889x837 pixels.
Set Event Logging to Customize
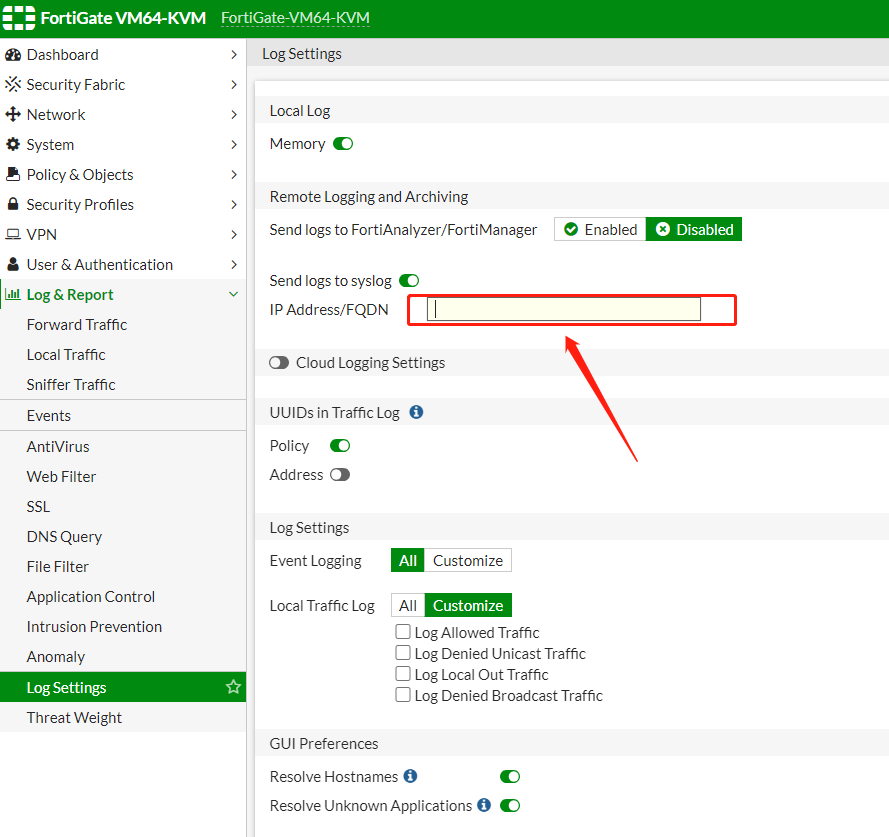[x=467, y=560]
